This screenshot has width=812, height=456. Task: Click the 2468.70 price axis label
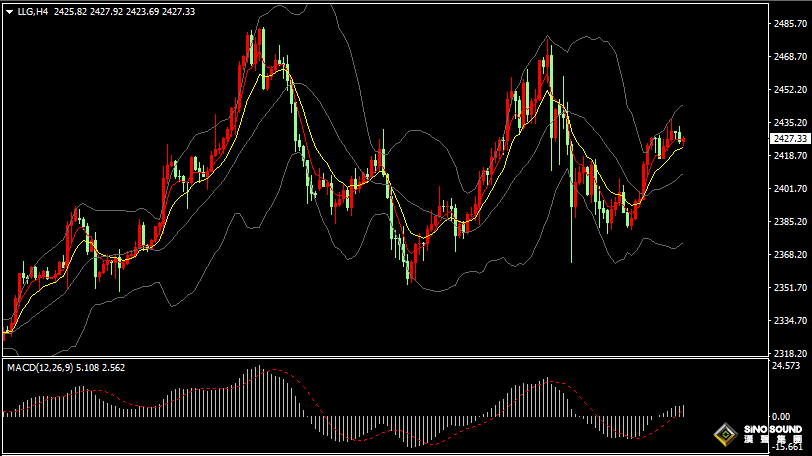click(x=789, y=56)
